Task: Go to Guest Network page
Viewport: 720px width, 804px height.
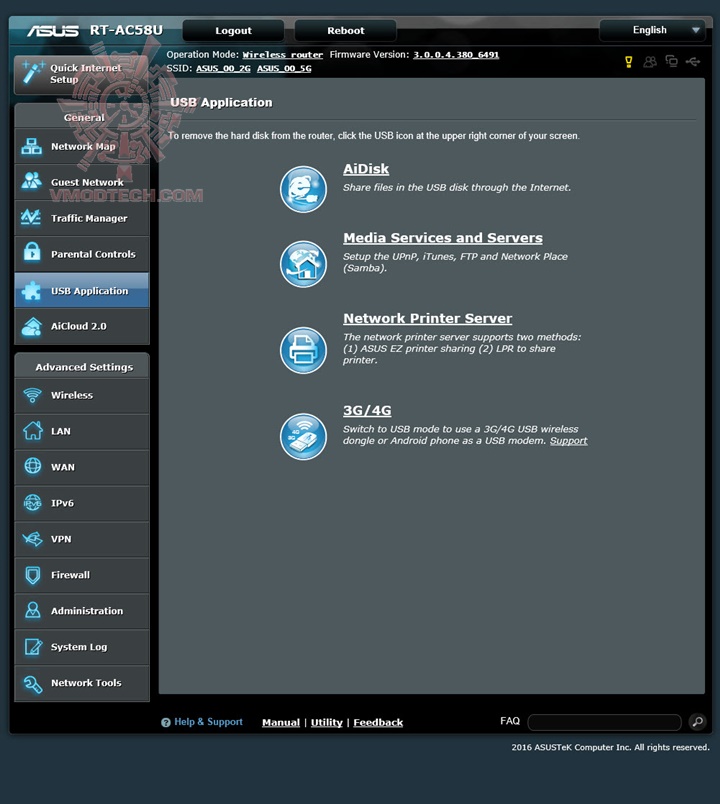Action: coord(82,182)
